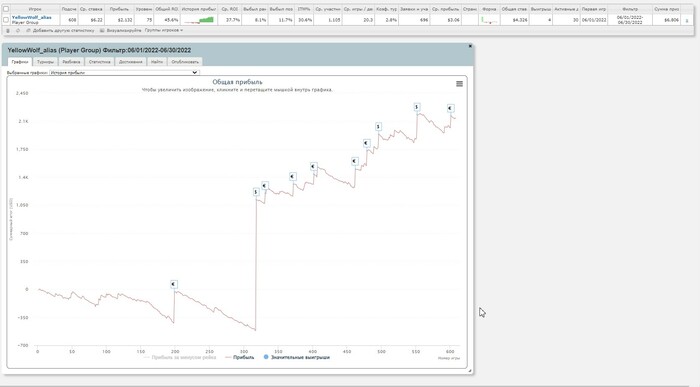Sort by the ITM% column header
The image size is (700, 387).
(x=304, y=9)
